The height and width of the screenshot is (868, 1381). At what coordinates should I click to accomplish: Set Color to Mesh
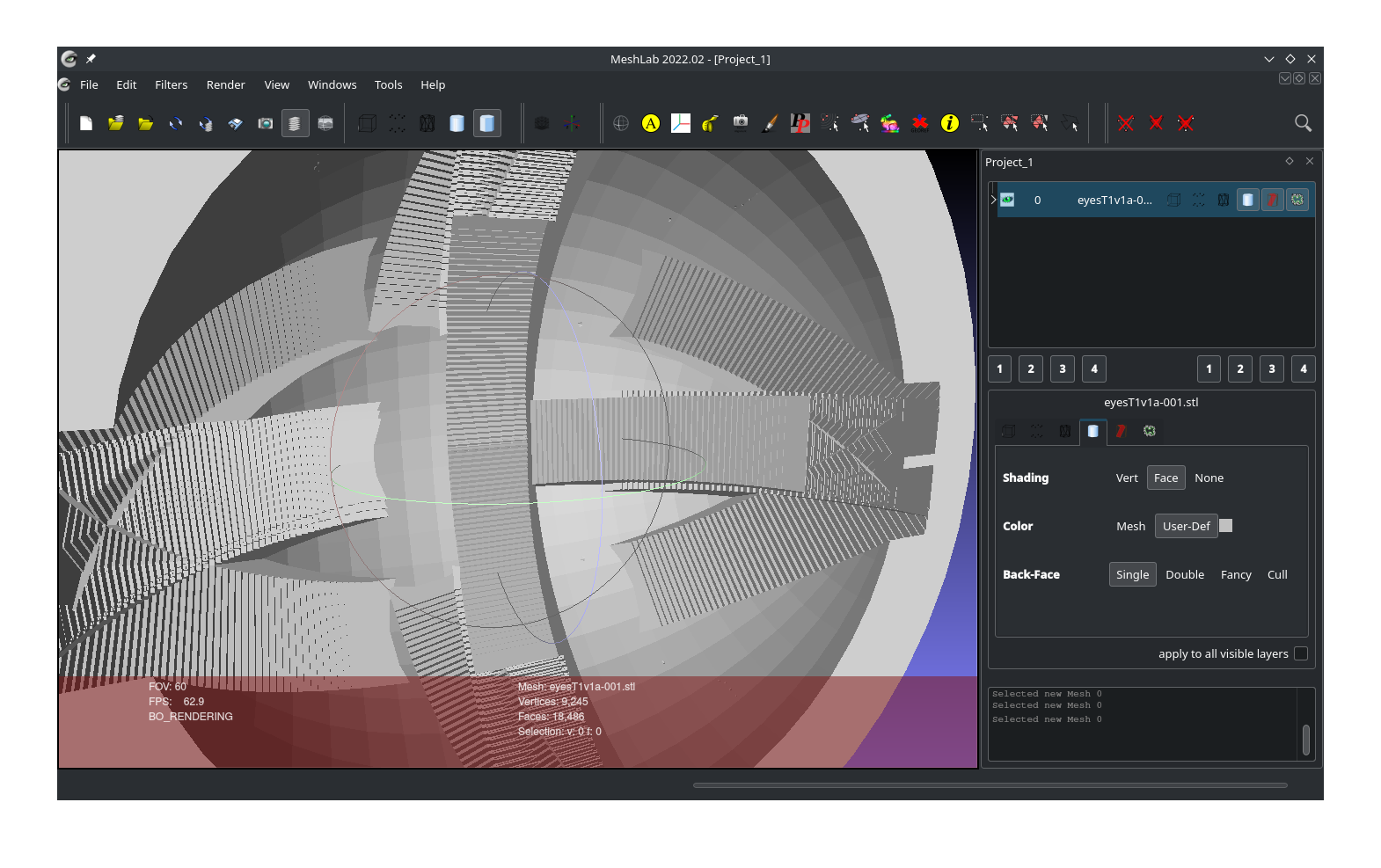[1131, 526]
